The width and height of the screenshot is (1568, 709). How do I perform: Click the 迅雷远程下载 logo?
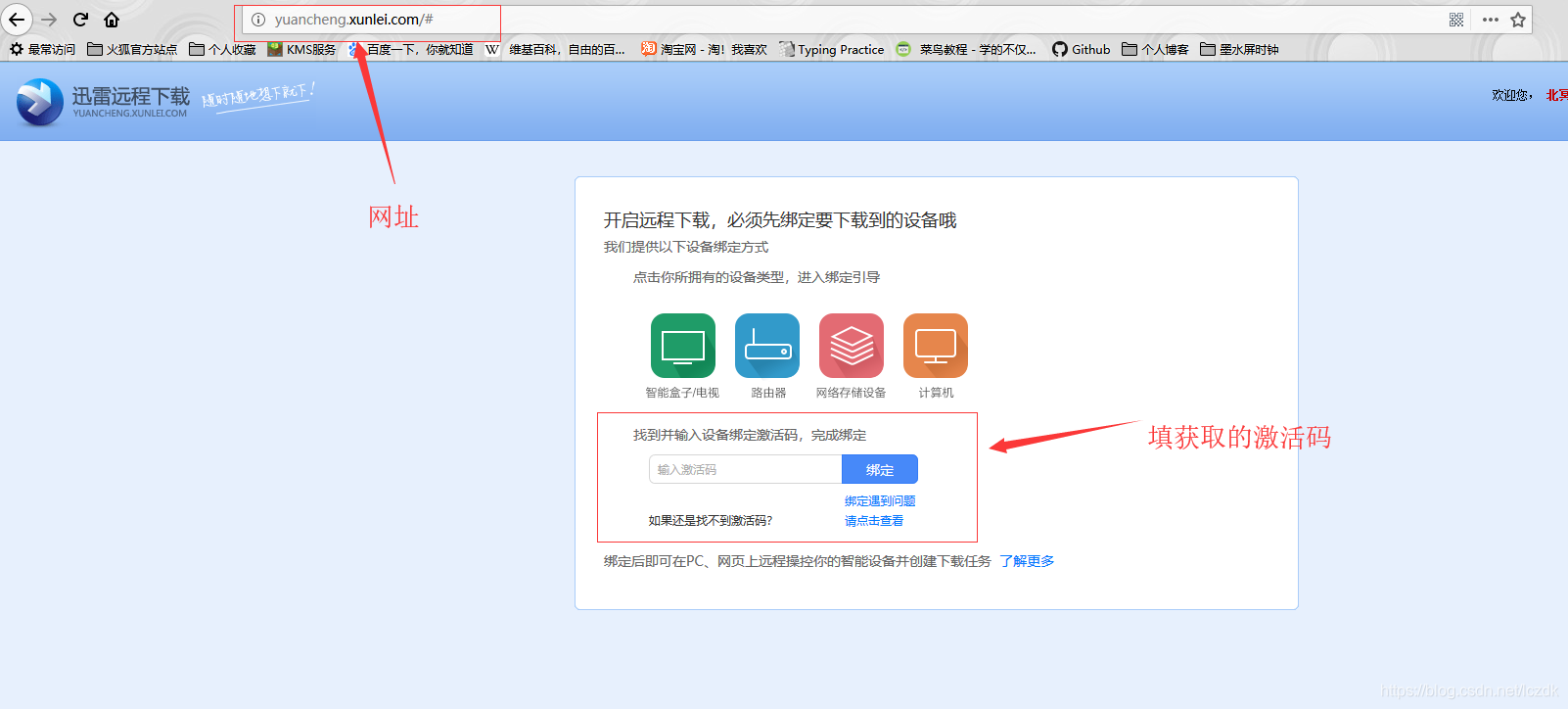[x=103, y=102]
